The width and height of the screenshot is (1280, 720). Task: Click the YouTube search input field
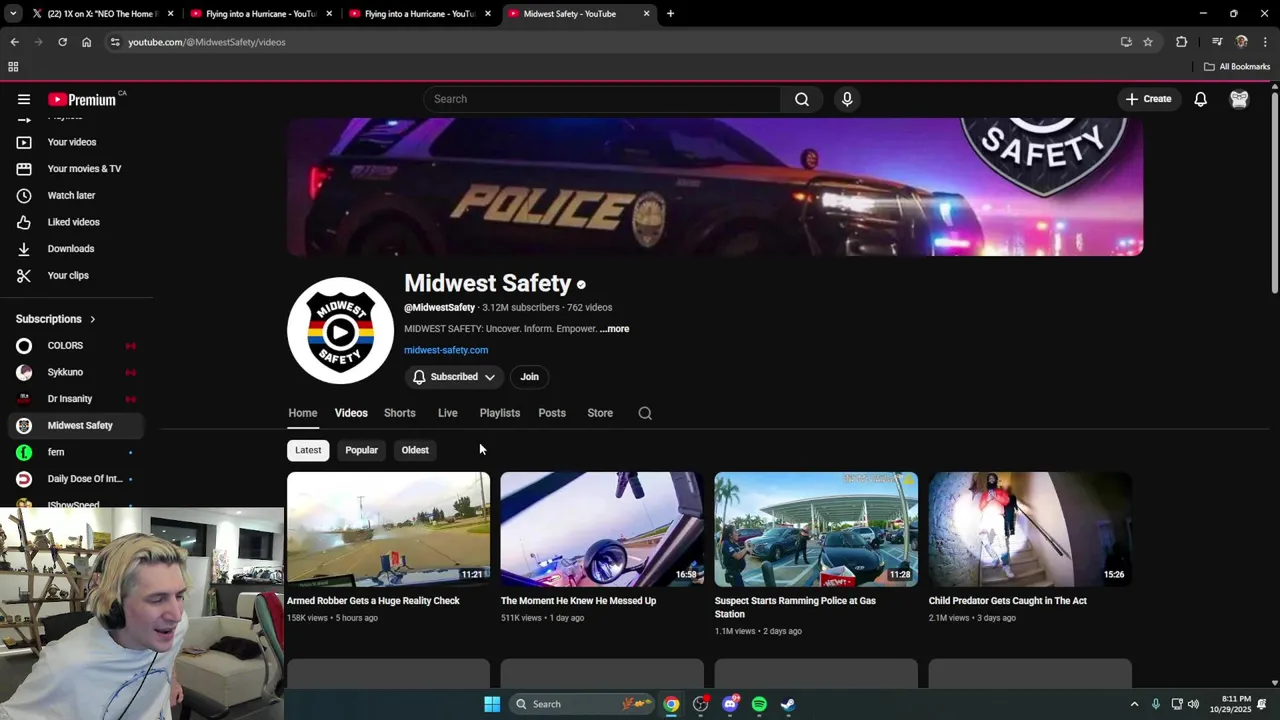[x=602, y=99]
